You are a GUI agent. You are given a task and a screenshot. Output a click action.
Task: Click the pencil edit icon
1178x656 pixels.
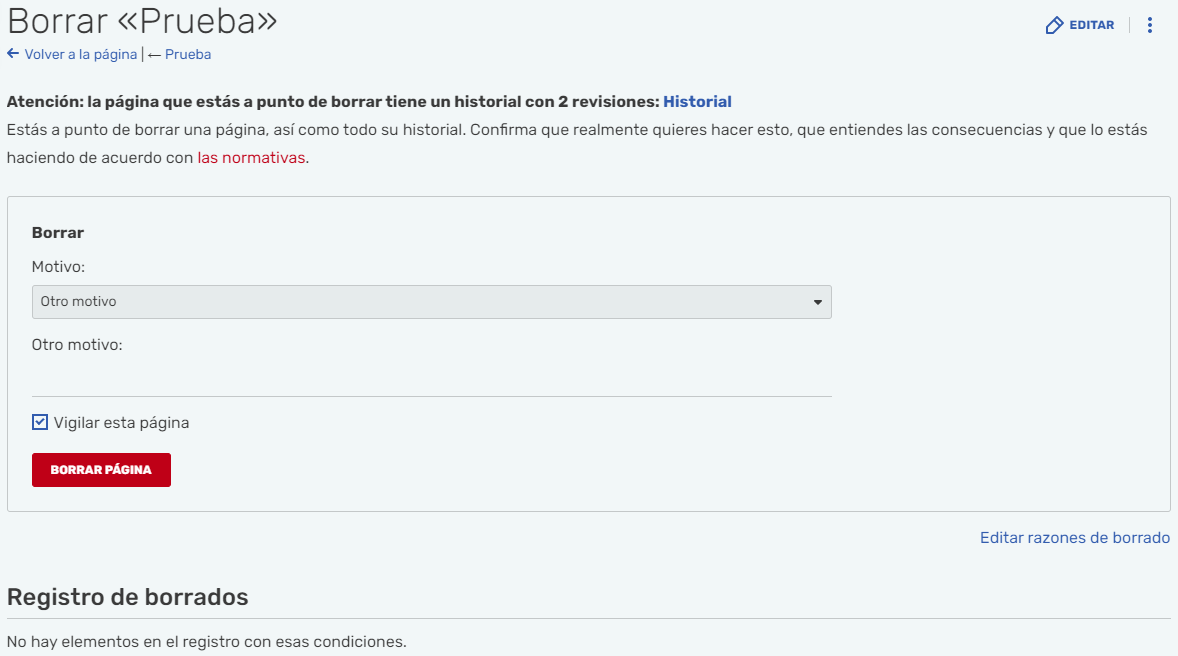(1054, 25)
